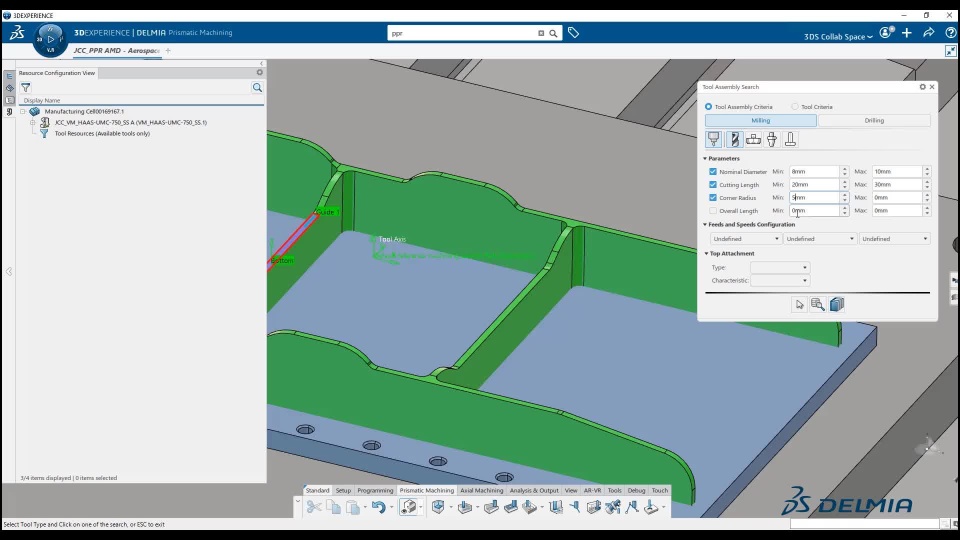This screenshot has height=540, width=960.
Task: Open the Programming toolbar tab
Action: [x=375, y=490]
